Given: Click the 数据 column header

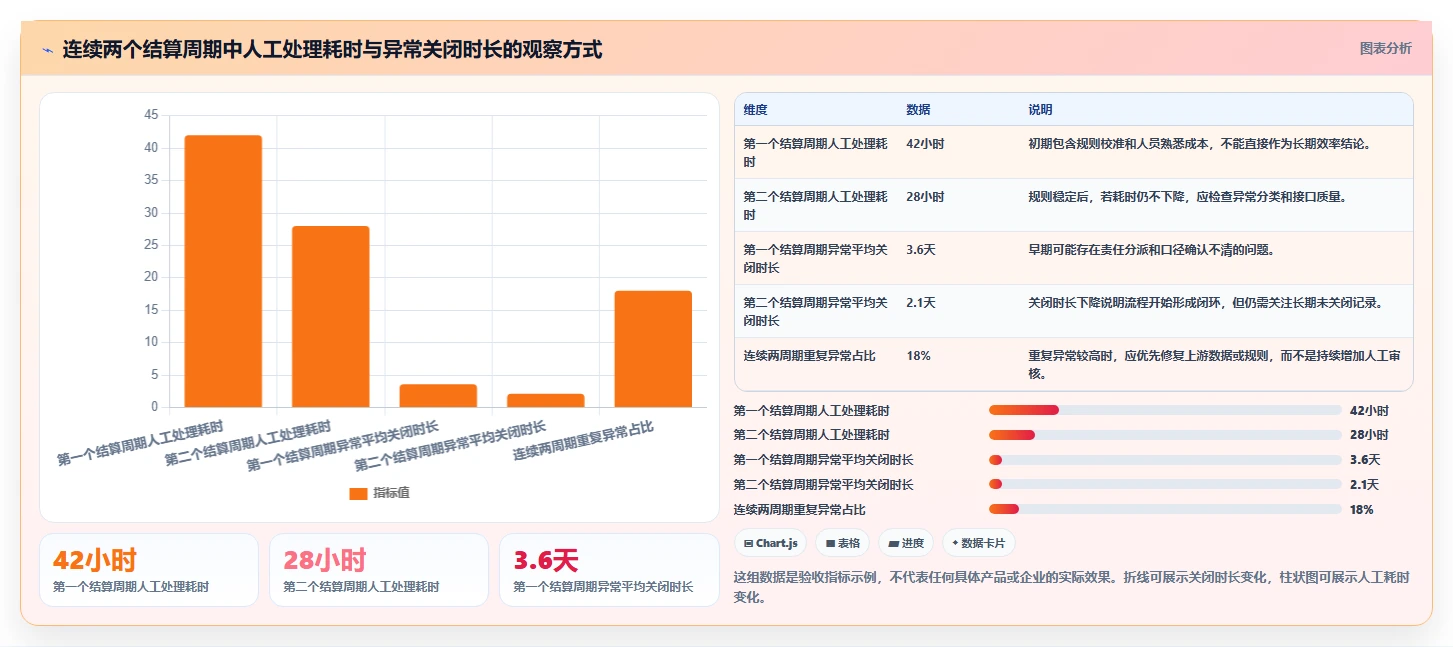Looking at the screenshot, I should click(918, 110).
